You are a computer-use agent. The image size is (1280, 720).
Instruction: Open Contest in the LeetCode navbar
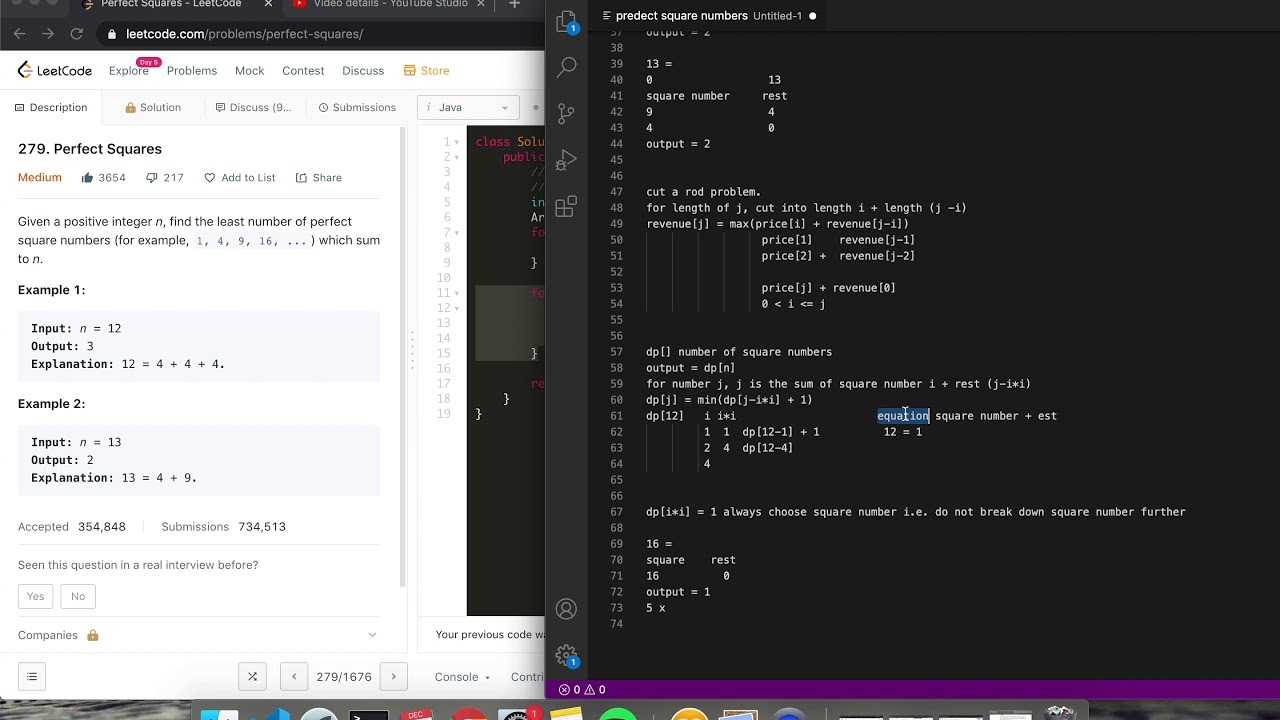pyautogui.click(x=303, y=71)
